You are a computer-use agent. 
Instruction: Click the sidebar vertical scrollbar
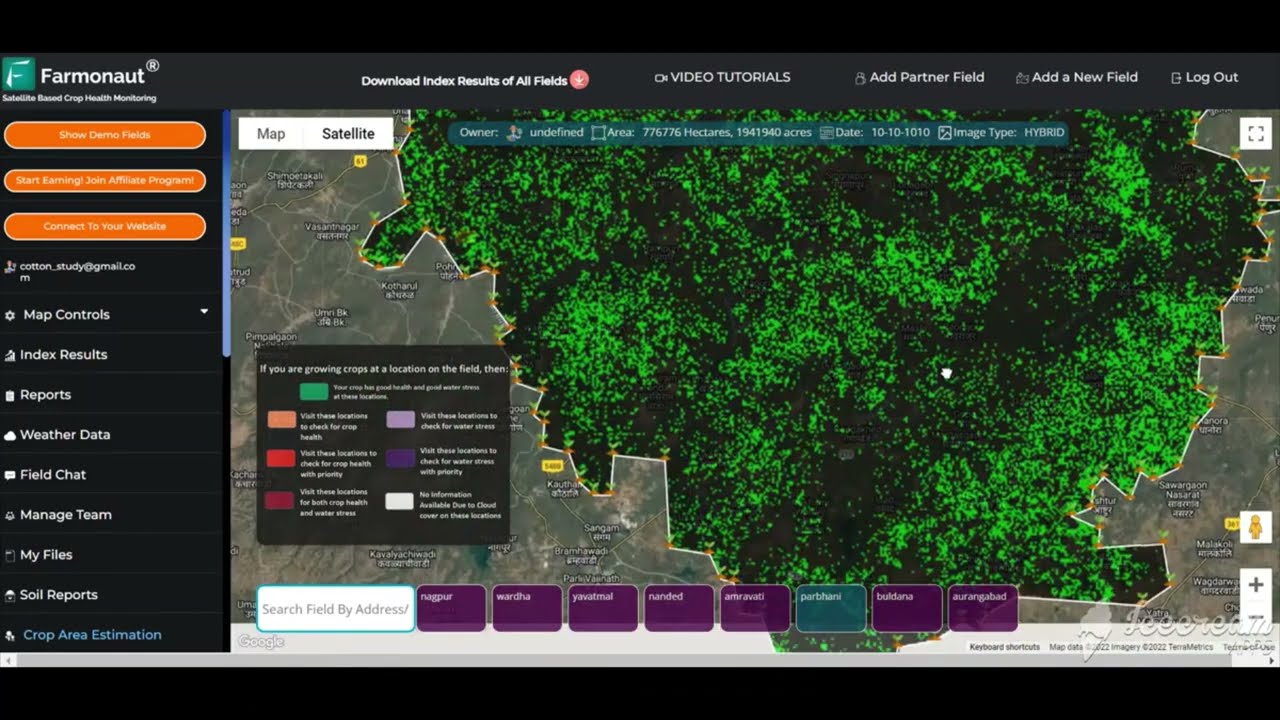click(x=227, y=235)
